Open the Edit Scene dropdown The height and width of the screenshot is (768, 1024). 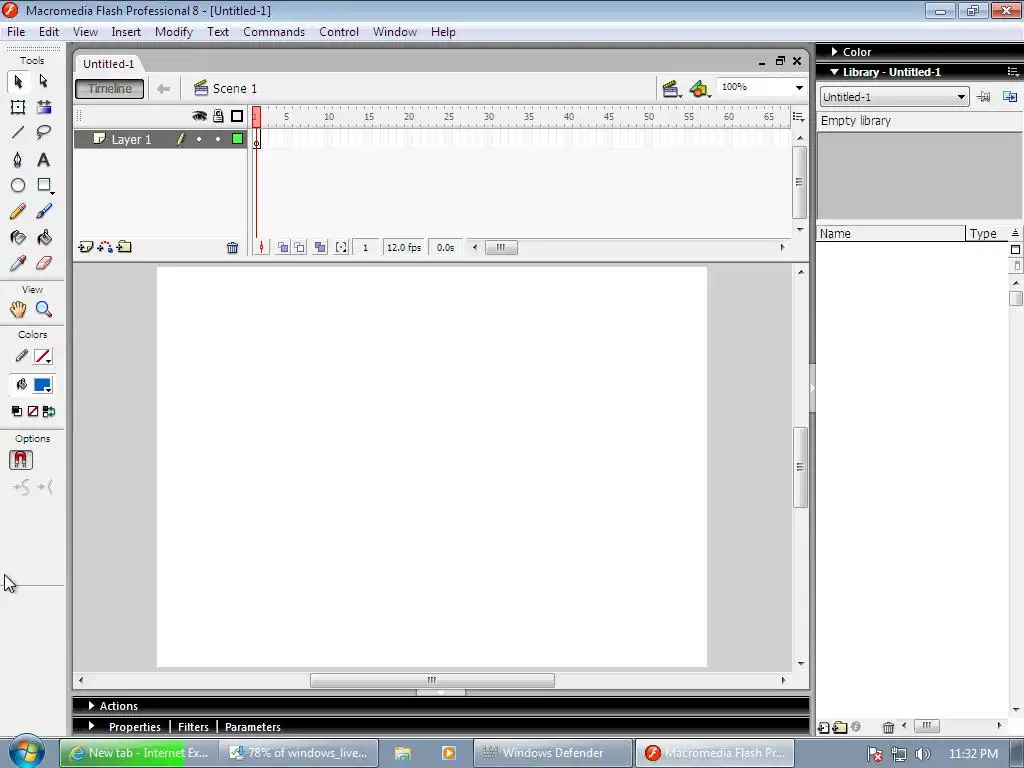click(671, 89)
